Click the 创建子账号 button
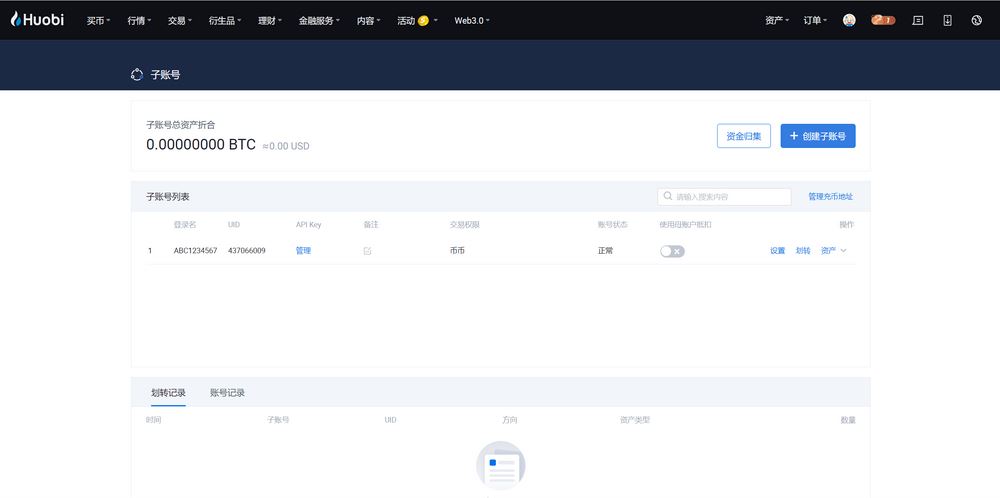 point(817,136)
